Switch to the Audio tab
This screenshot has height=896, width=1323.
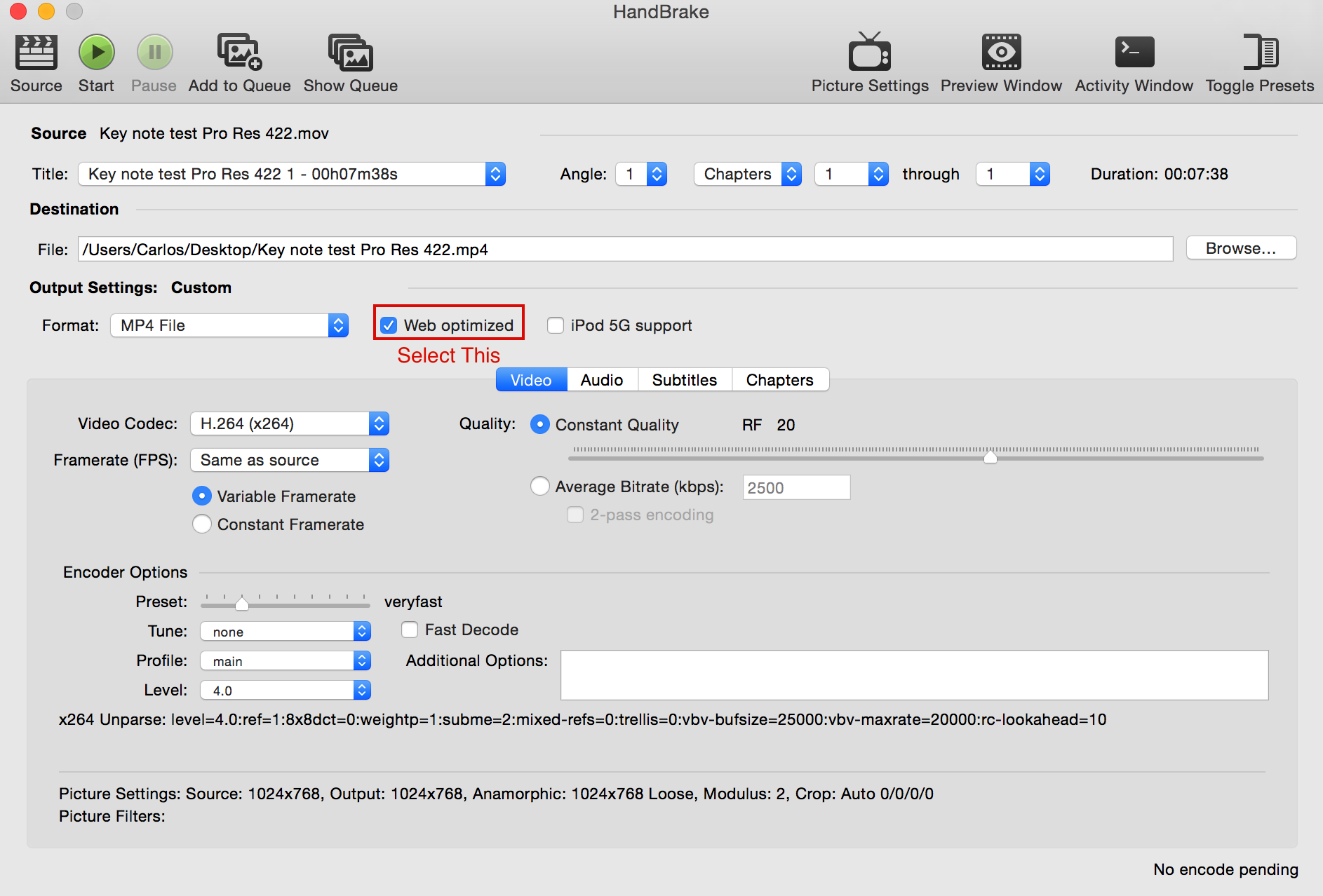(x=603, y=380)
